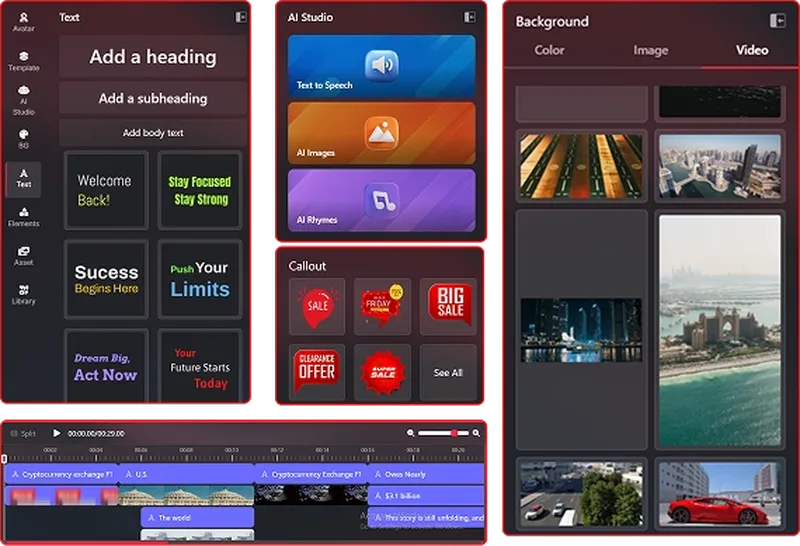The image size is (800, 546).
Task: Open the Avatar panel in sidebar
Action: tap(23, 22)
